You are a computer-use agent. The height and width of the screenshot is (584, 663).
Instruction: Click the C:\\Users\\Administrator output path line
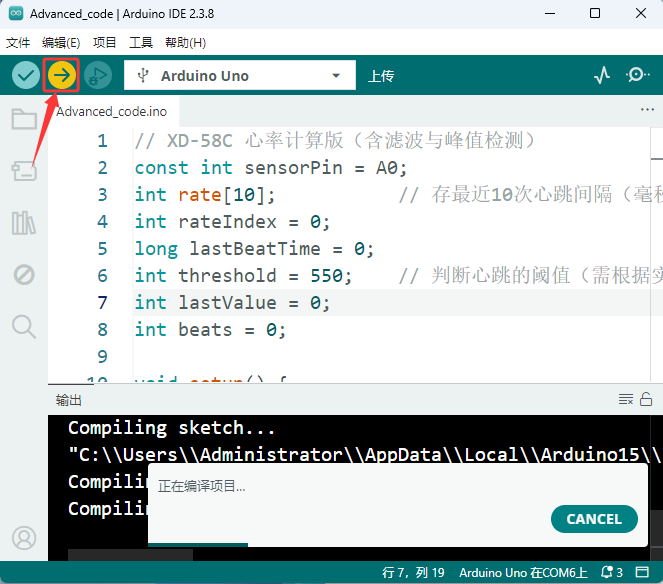(x=364, y=455)
